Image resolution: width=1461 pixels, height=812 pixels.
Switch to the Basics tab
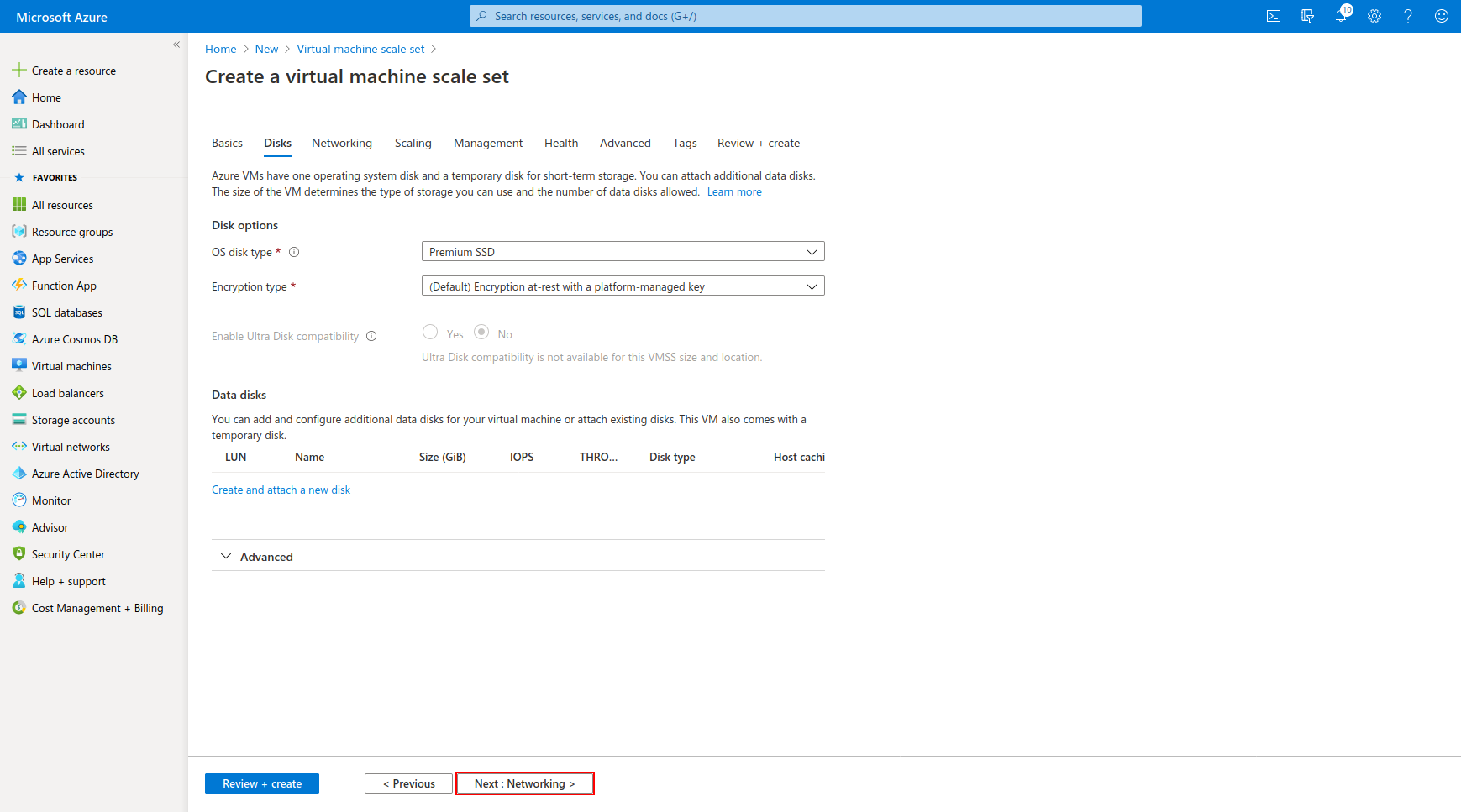[x=227, y=144]
